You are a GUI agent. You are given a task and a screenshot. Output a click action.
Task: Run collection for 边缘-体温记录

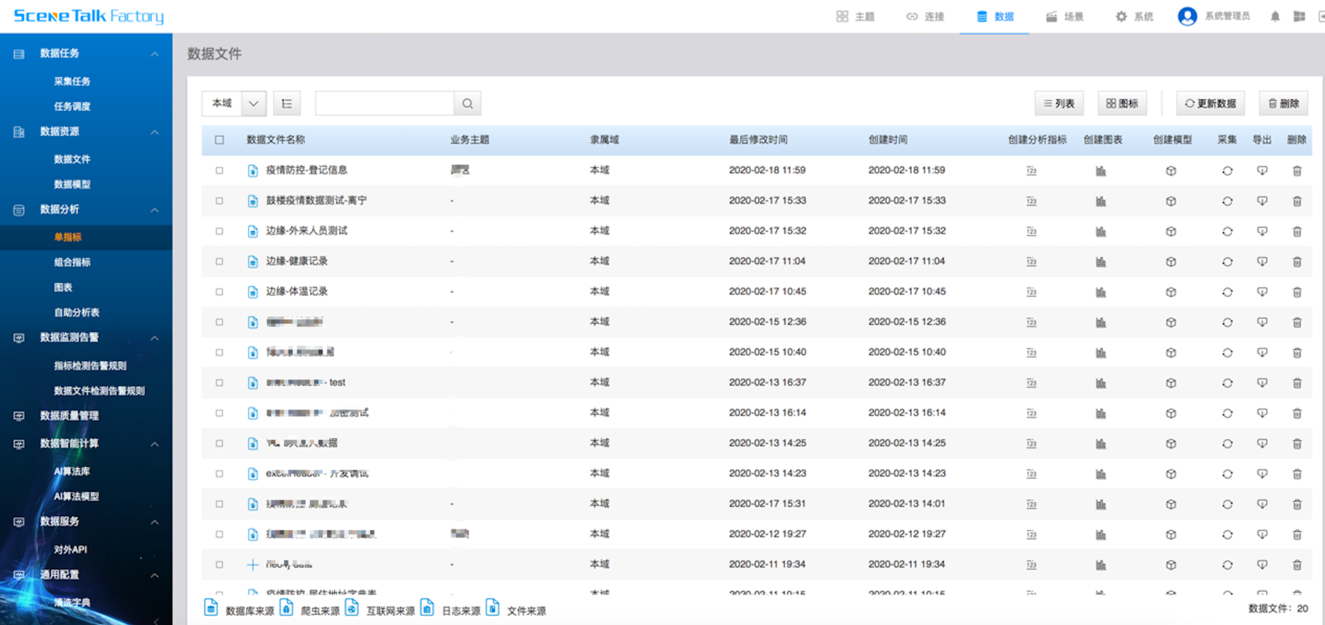1227,292
